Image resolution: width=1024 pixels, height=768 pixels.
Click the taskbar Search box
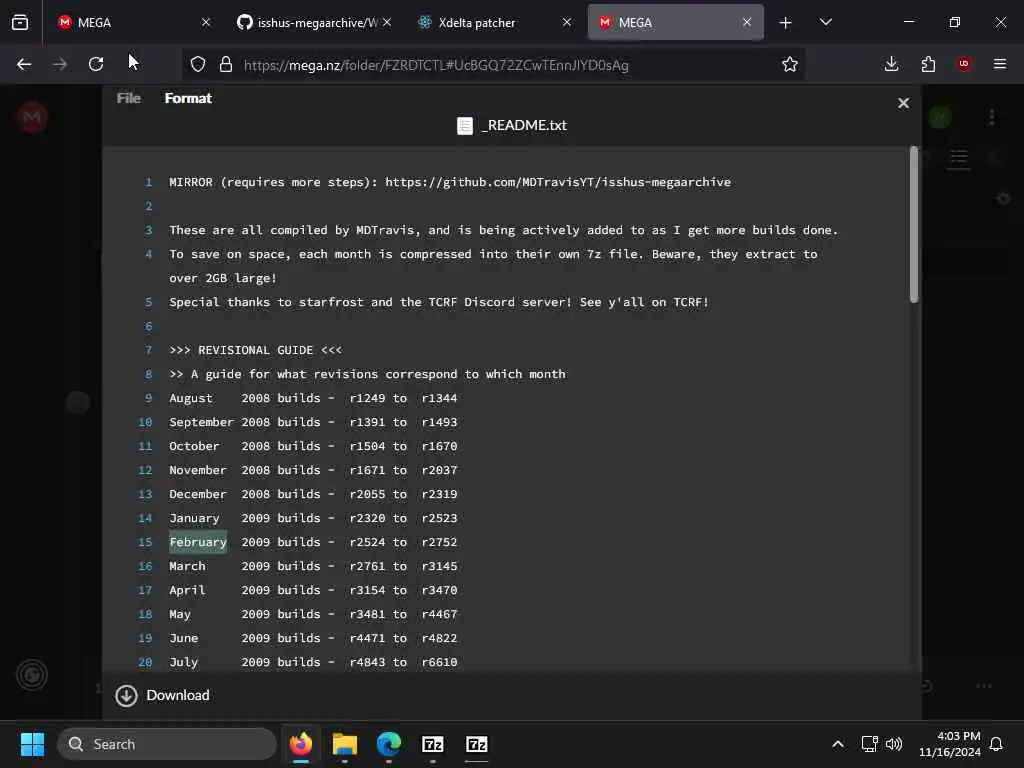[167, 744]
